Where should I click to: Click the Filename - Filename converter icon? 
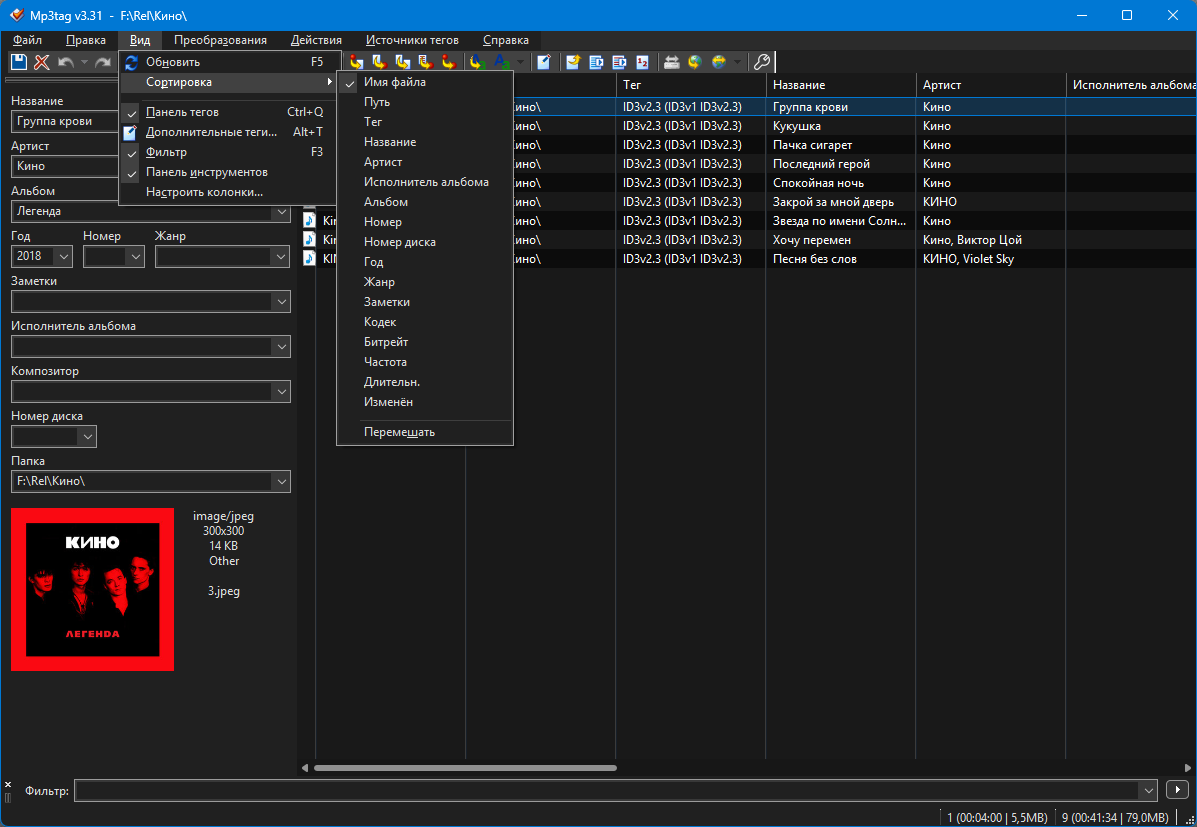click(x=402, y=63)
